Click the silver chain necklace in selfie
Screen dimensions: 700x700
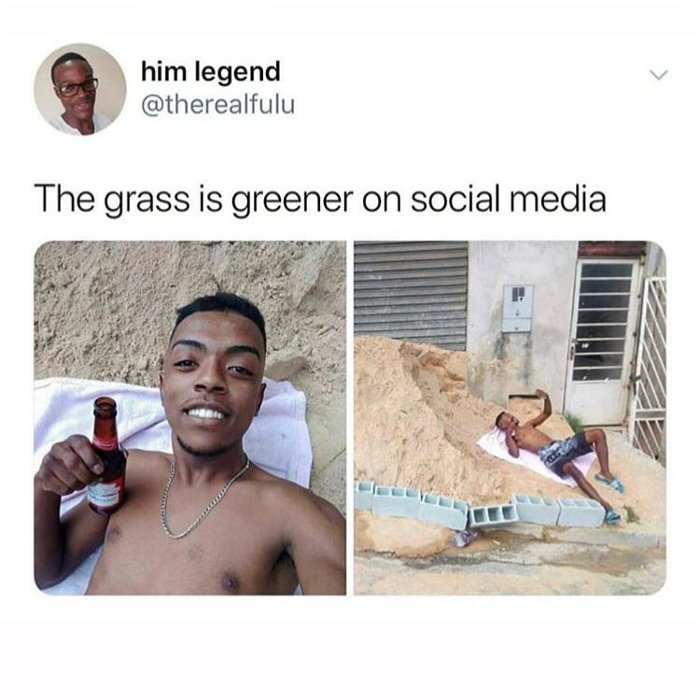tap(204, 497)
